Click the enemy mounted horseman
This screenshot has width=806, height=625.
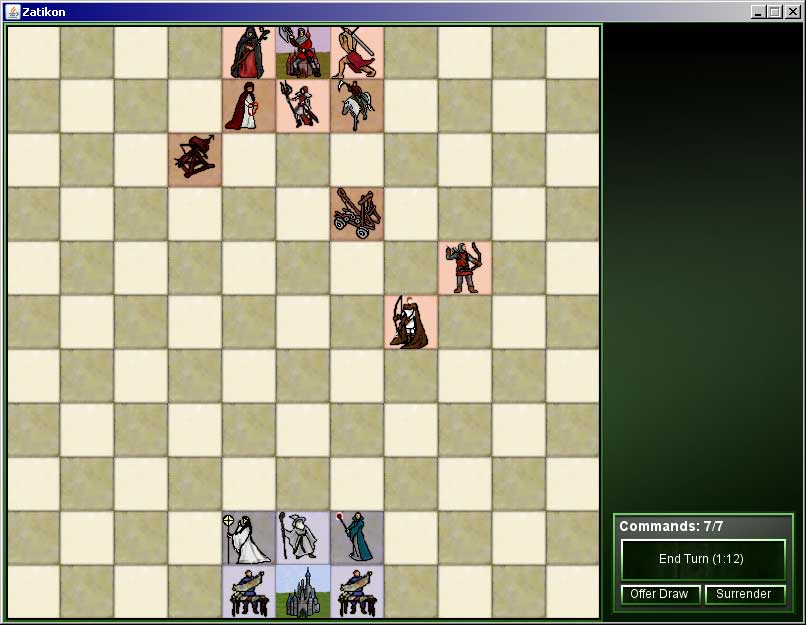(357, 105)
